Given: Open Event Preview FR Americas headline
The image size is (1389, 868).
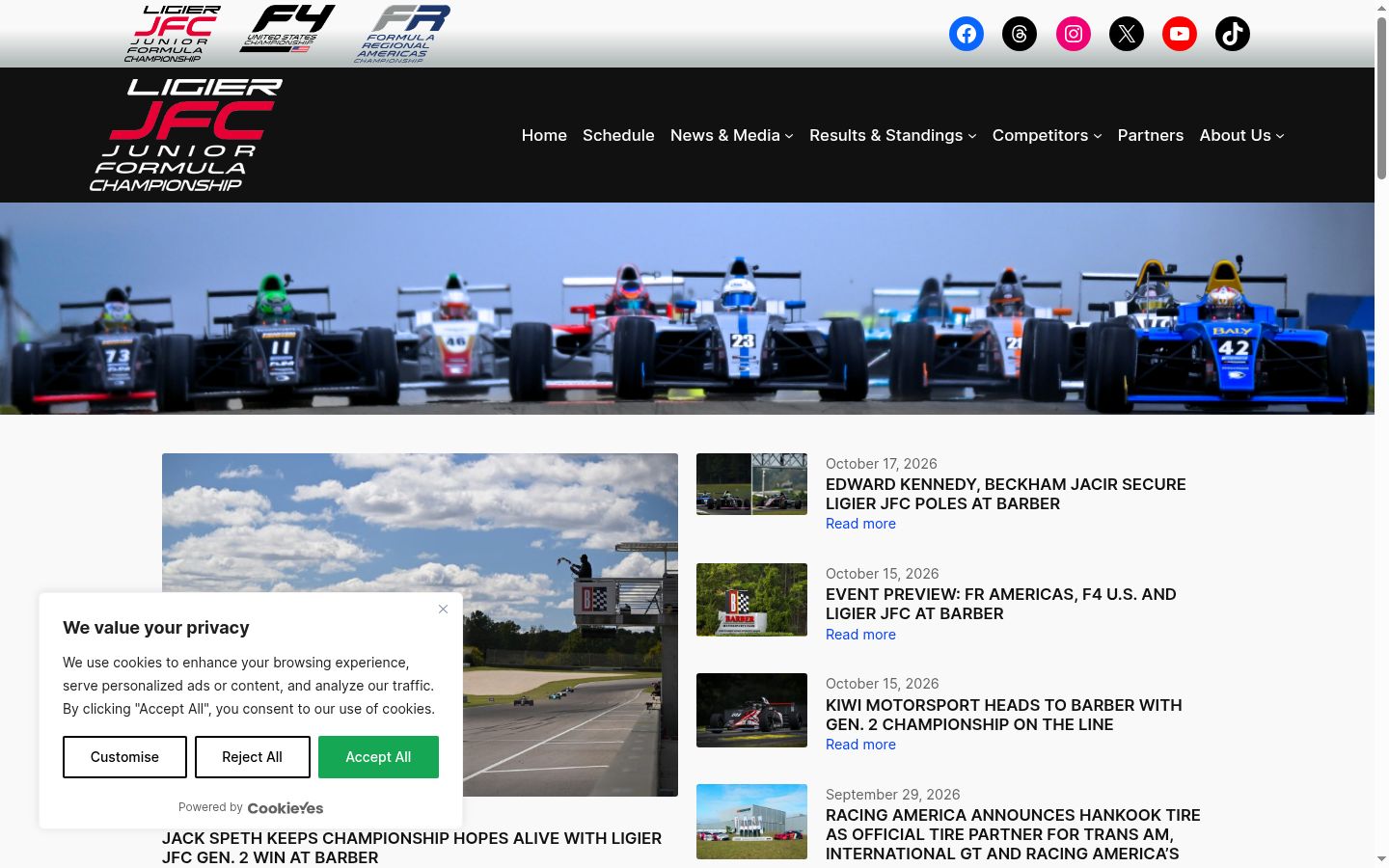Looking at the screenshot, I should (1001, 604).
